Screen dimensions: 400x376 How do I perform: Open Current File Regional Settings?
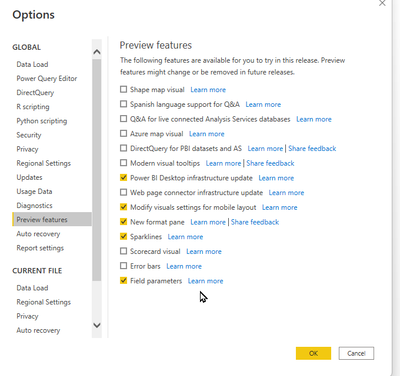[44, 302]
